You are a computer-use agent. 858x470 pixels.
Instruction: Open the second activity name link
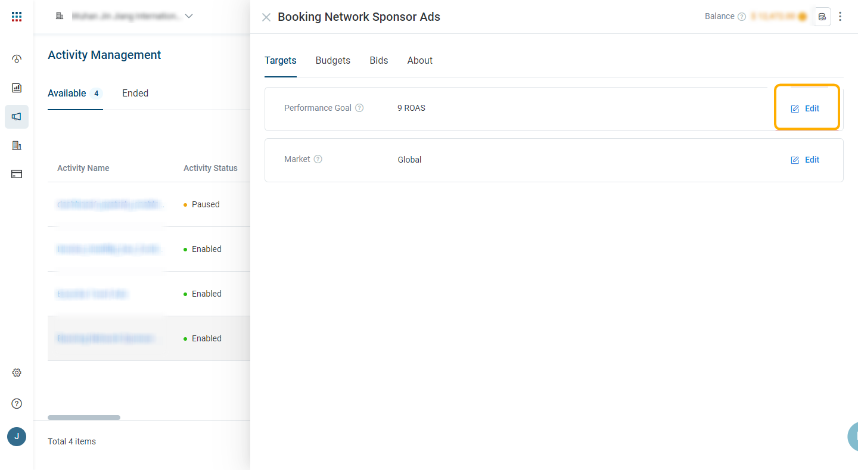pos(109,249)
